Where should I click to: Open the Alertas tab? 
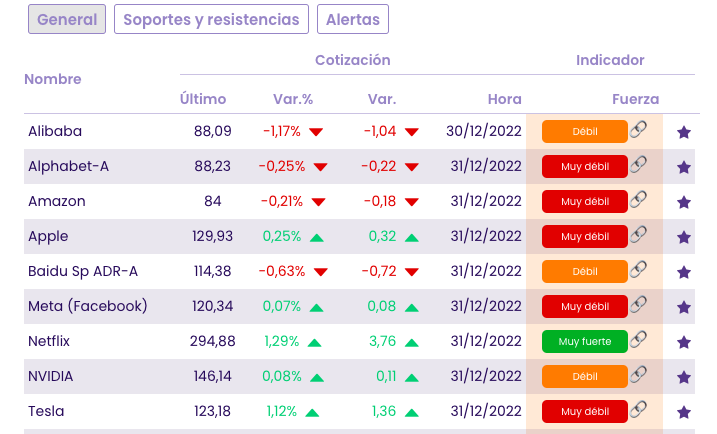(353, 19)
